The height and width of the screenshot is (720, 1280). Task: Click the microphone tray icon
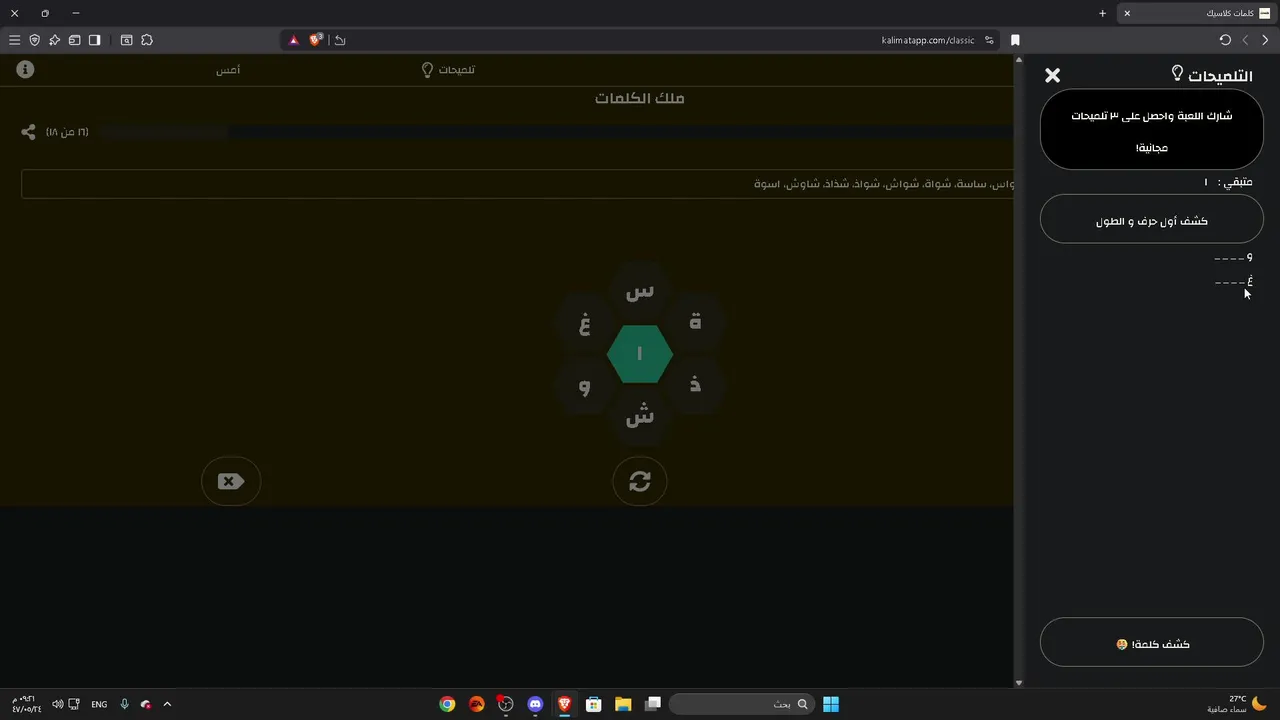click(124, 704)
